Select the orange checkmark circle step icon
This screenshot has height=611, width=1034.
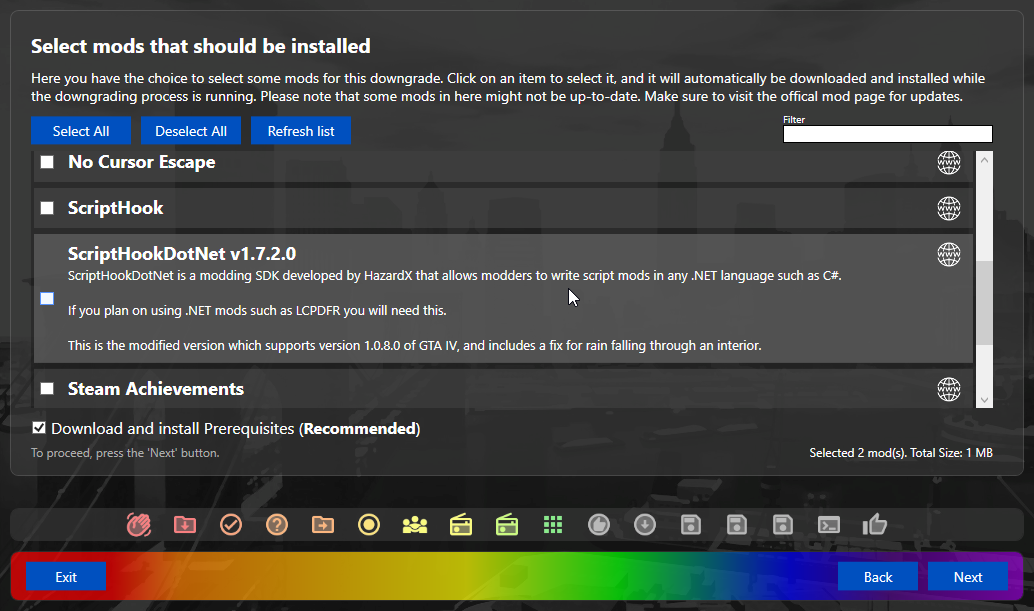point(231,525)
